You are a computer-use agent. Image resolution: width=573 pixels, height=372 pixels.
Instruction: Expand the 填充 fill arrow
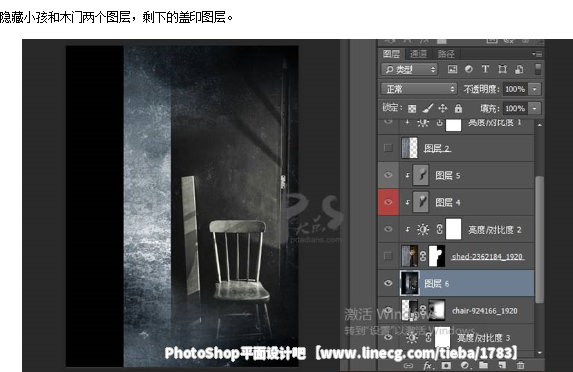pos(534,108)
